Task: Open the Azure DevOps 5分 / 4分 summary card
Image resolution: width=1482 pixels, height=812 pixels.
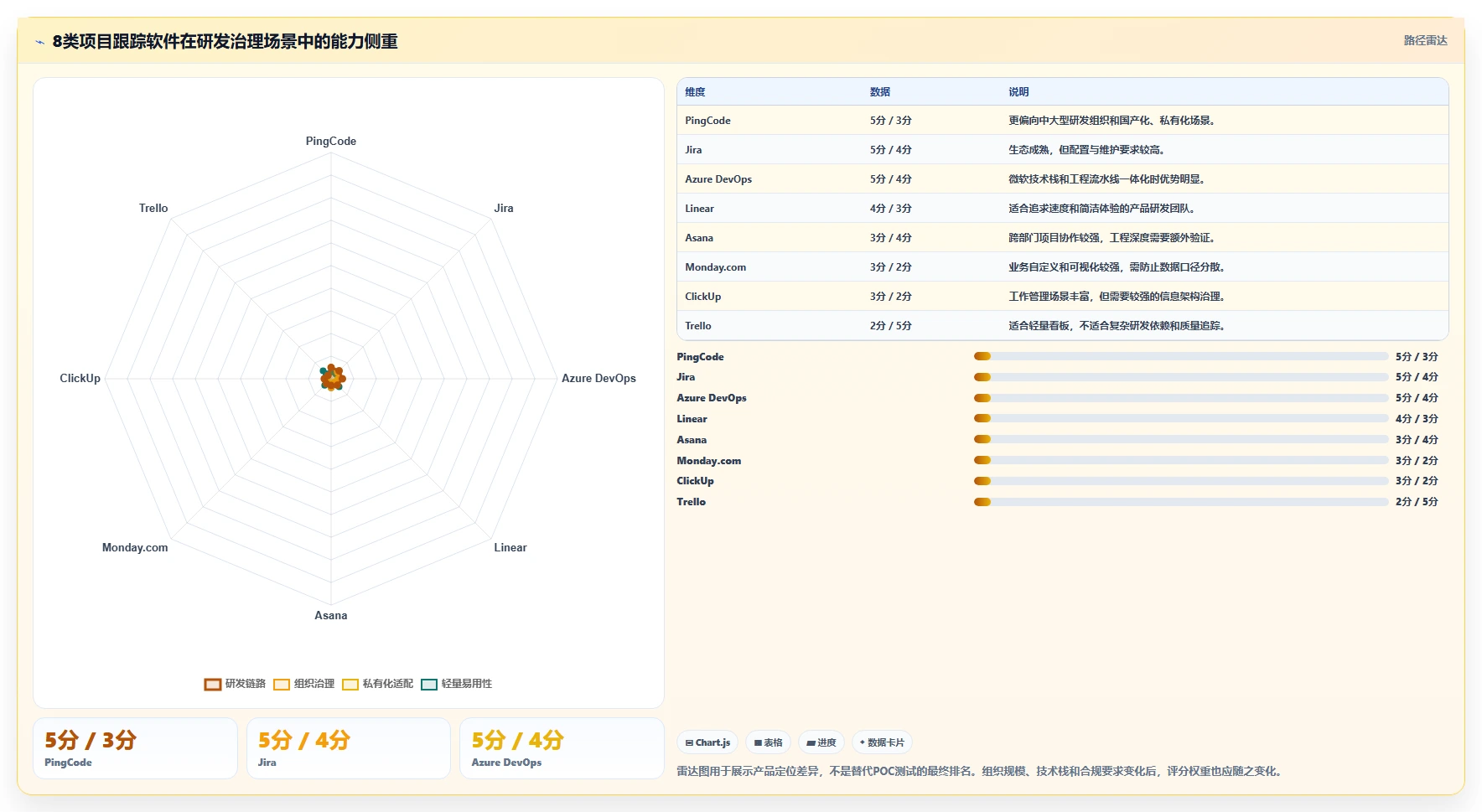Action: coord(562,748)
